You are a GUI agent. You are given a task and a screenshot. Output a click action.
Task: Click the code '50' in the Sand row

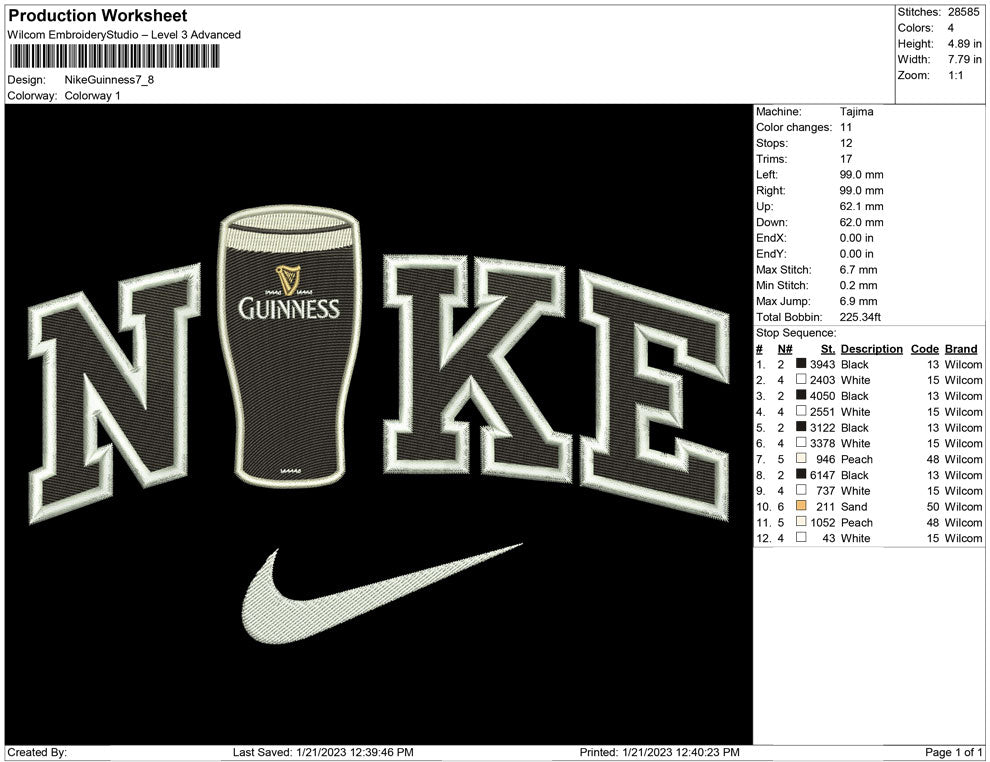[x=933, y=506]
